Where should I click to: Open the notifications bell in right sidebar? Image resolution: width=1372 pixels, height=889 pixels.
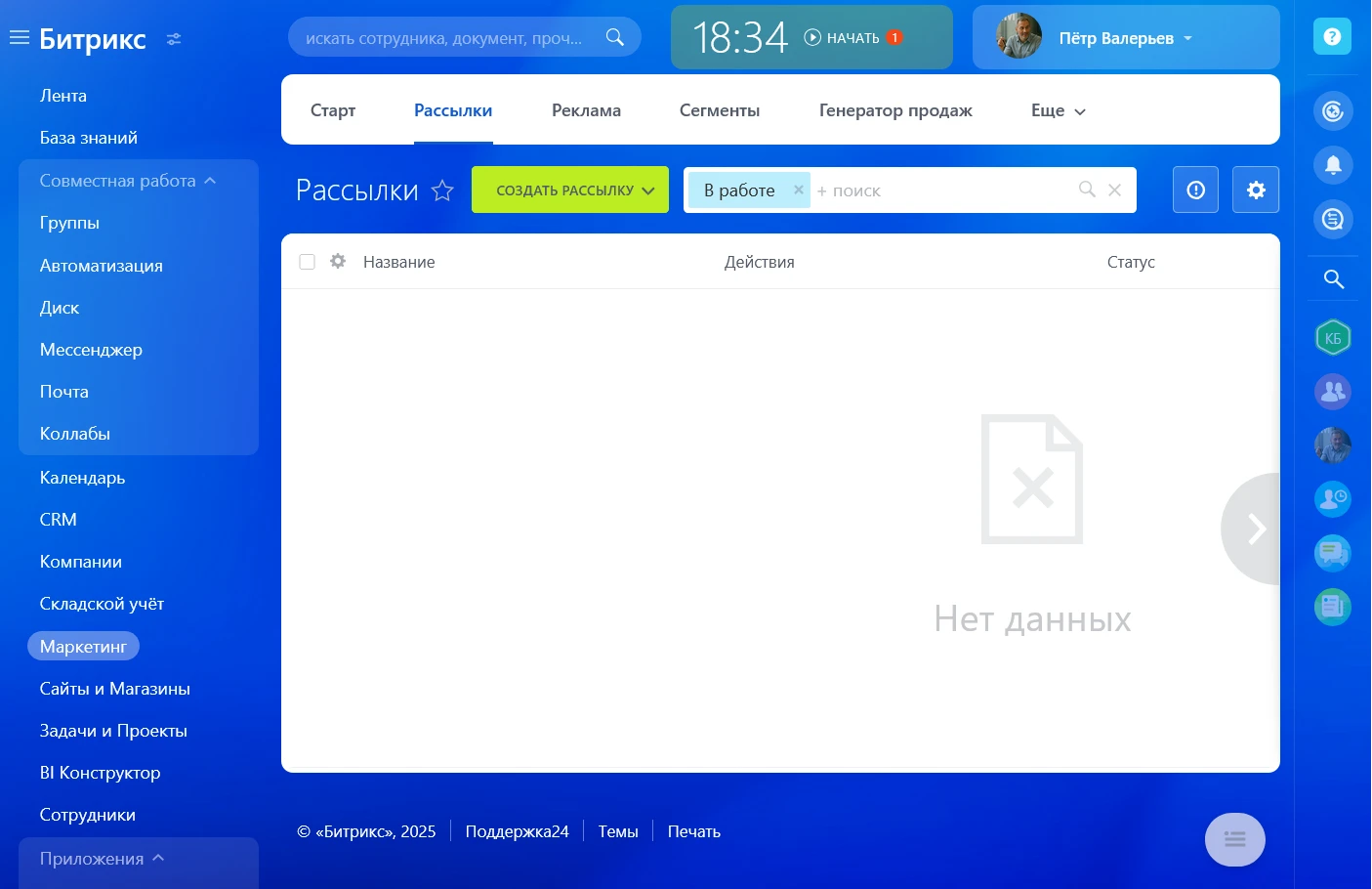click(x=1332, y=165)
